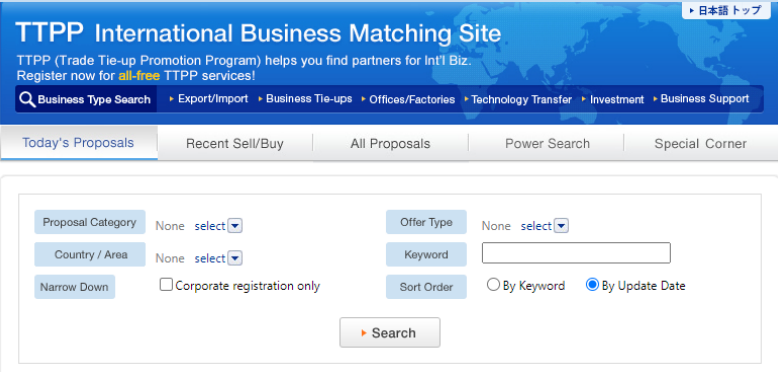778x372 pixels.
Task: Select the By Update Date sort option
Action: coord(592,285)
